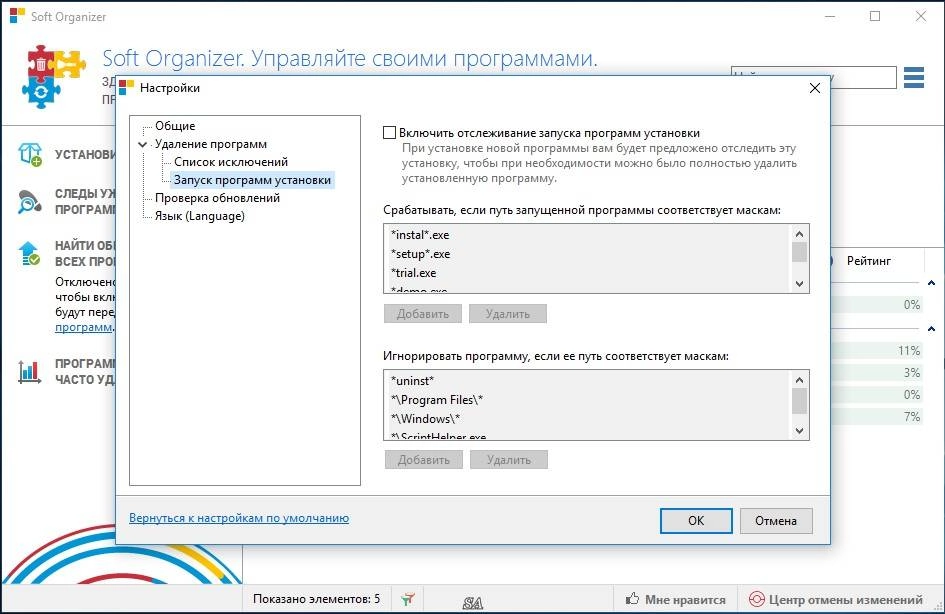Screen dimensions: 945x614
Task: Click frequently removed programs chart icon
Action: 30,372
